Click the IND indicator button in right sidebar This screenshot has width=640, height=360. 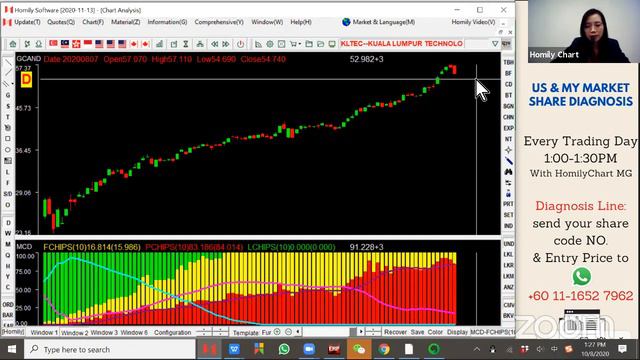[509, 226]
